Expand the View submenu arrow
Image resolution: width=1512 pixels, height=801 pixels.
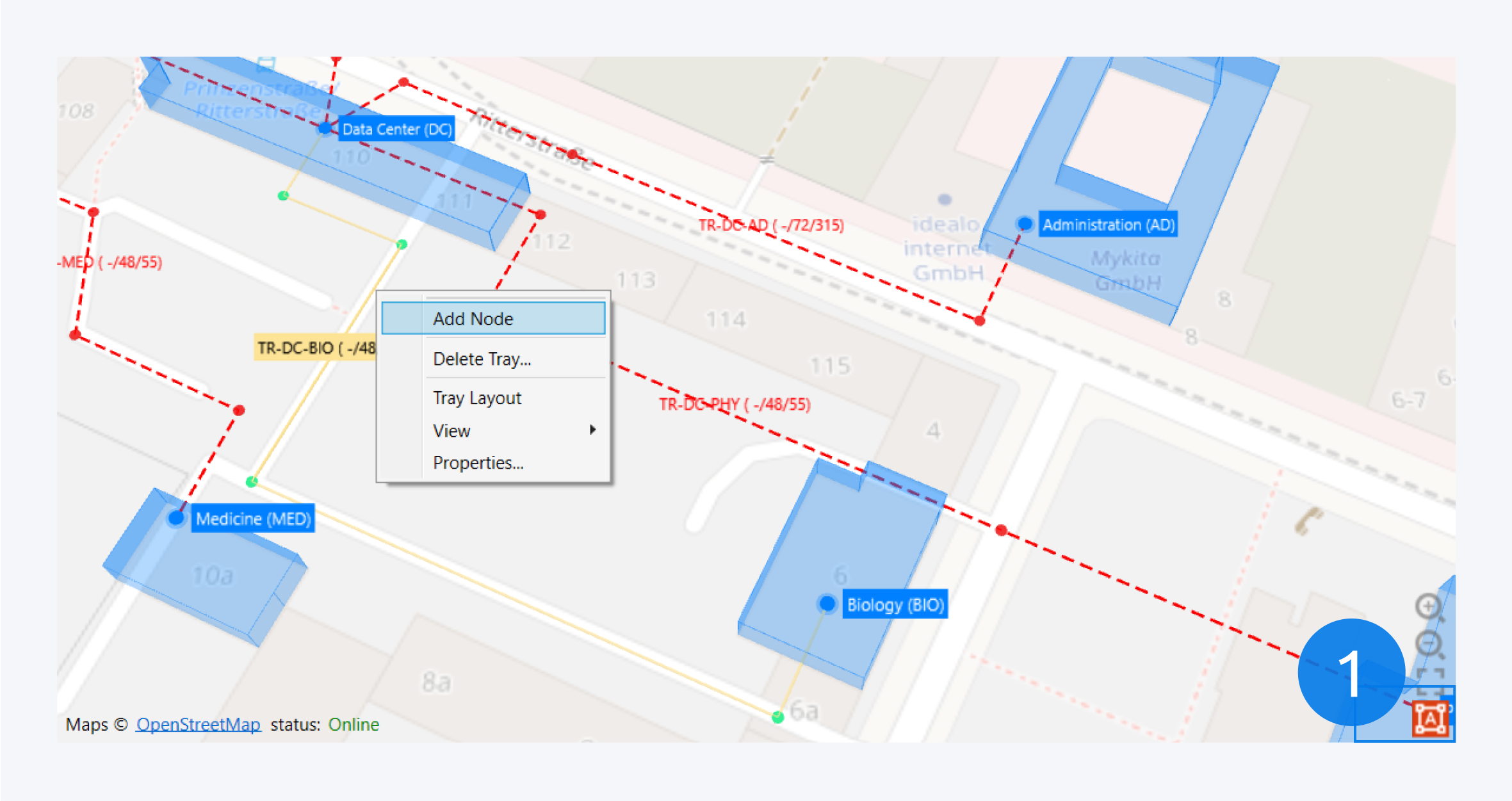(x=592, y=430)
